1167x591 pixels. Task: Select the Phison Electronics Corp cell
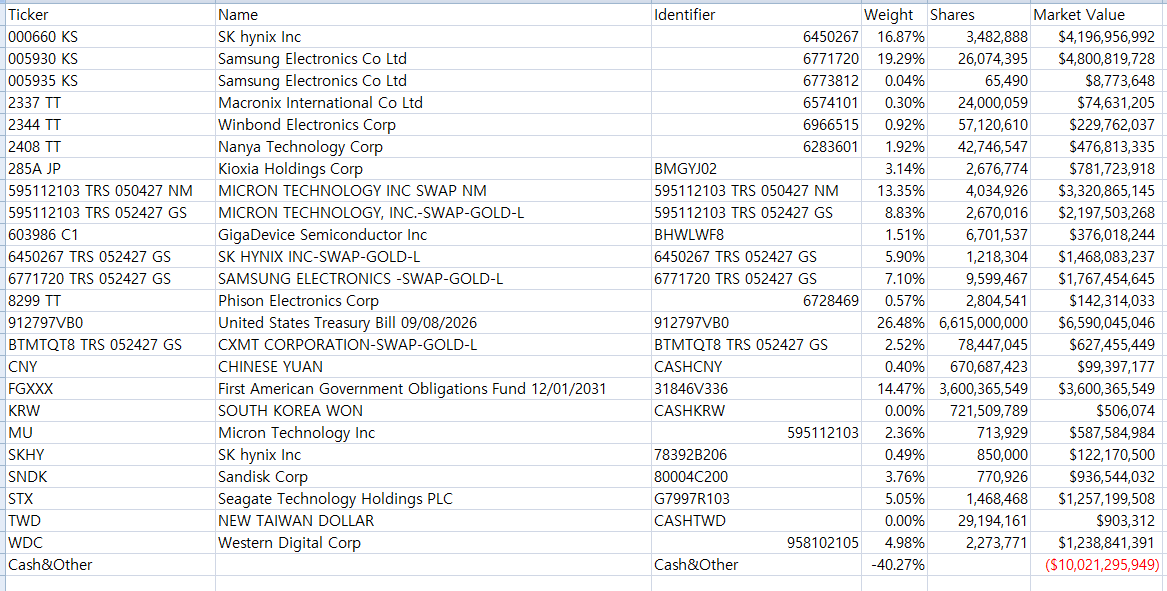click(433, 301)
